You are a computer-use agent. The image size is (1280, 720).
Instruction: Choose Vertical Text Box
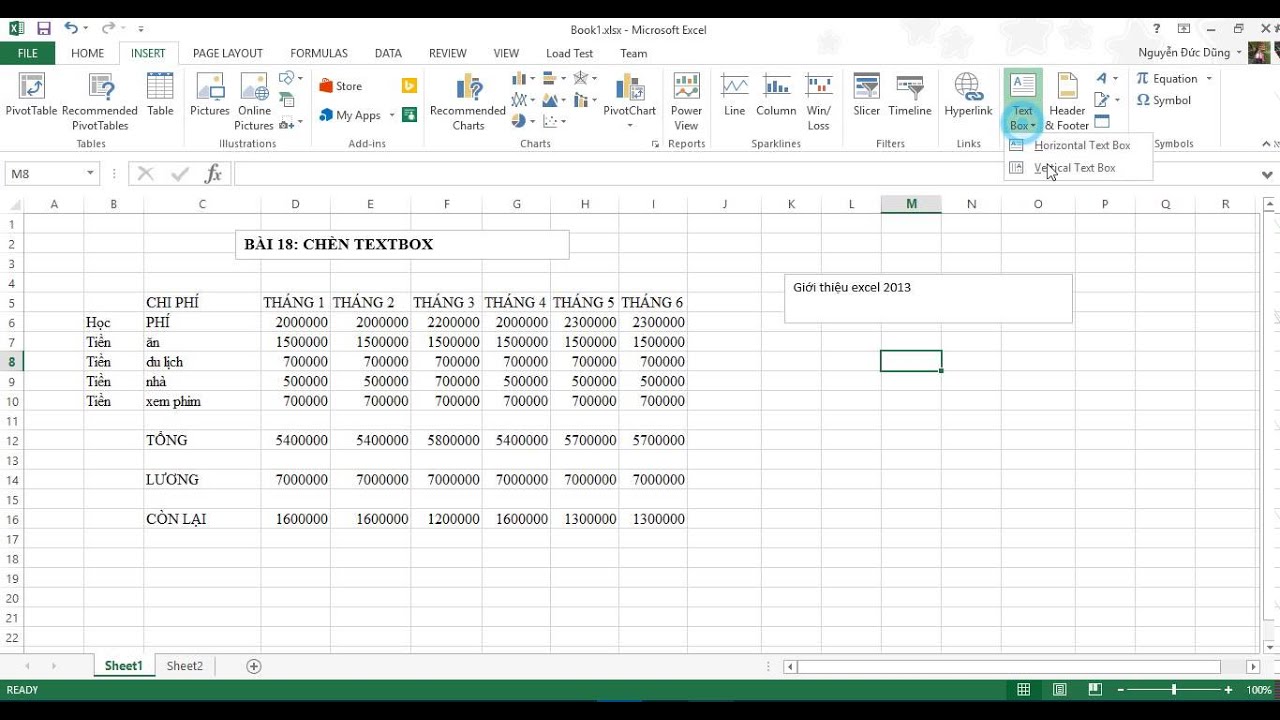coord(1079,168)
